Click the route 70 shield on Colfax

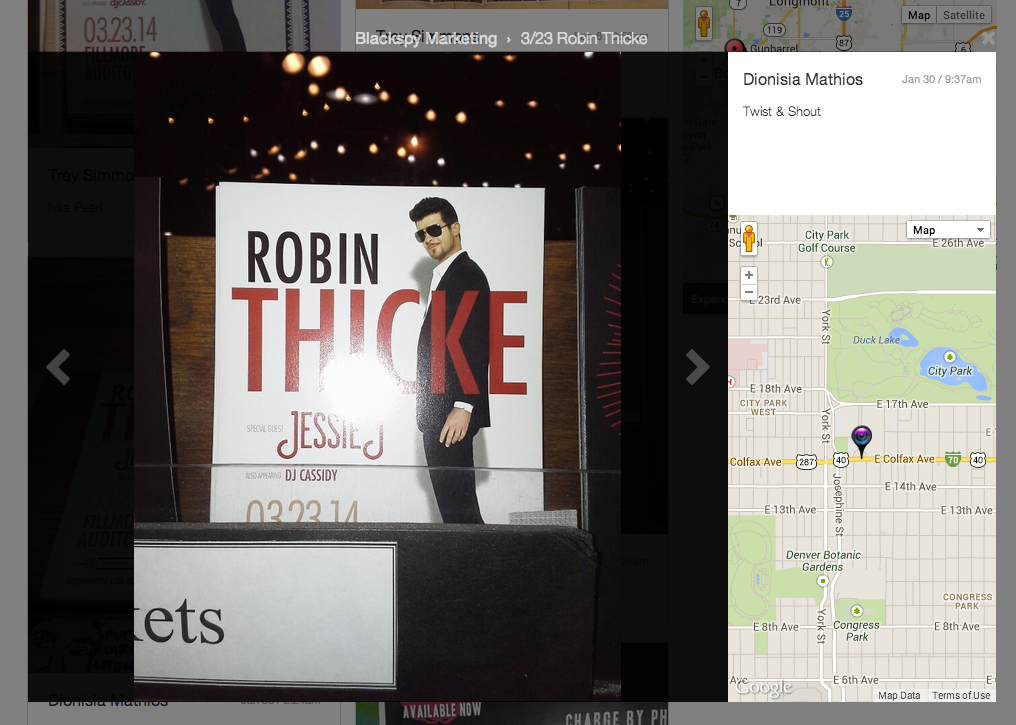952,459
